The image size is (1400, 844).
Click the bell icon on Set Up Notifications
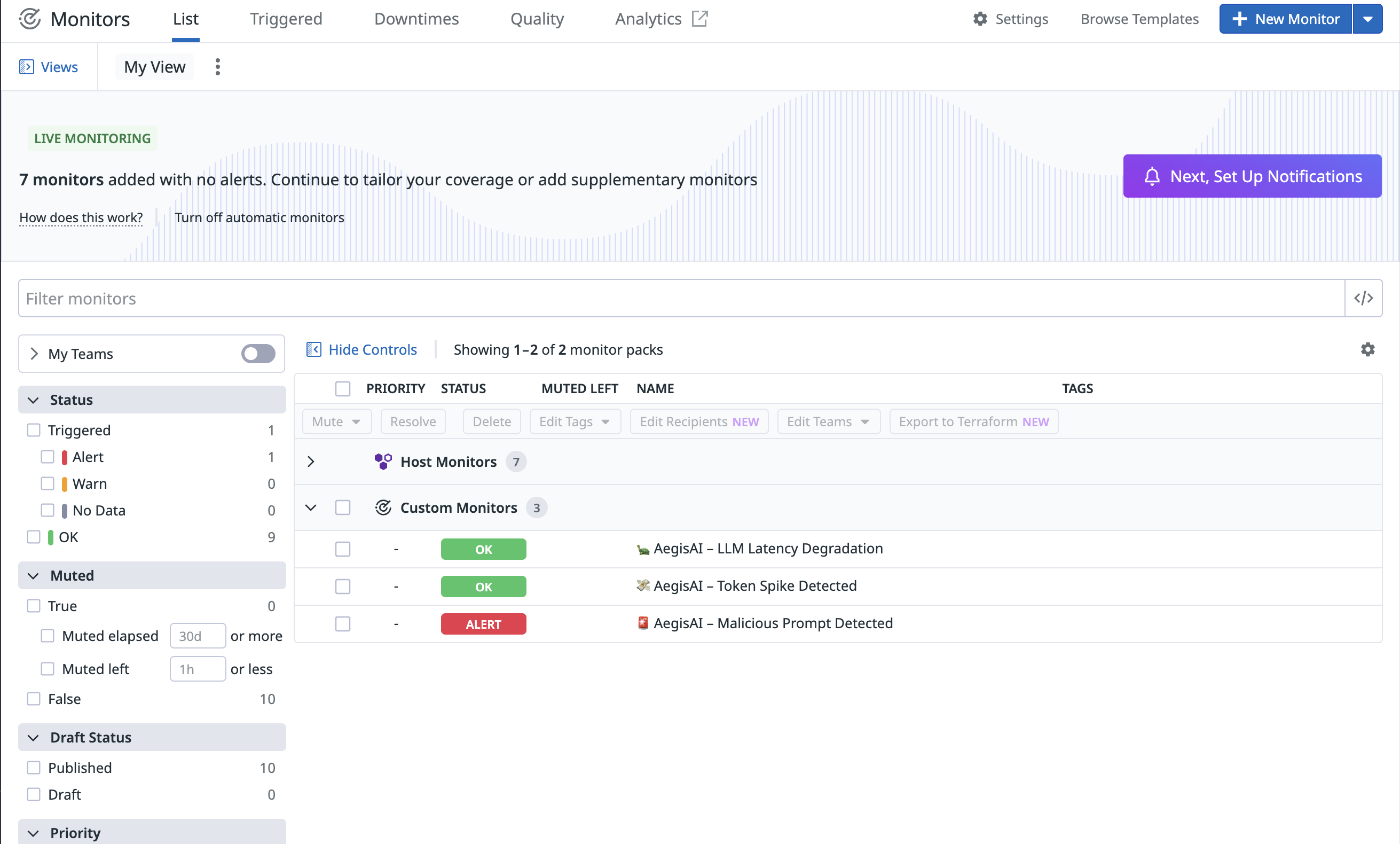[x=1152, y=176]
